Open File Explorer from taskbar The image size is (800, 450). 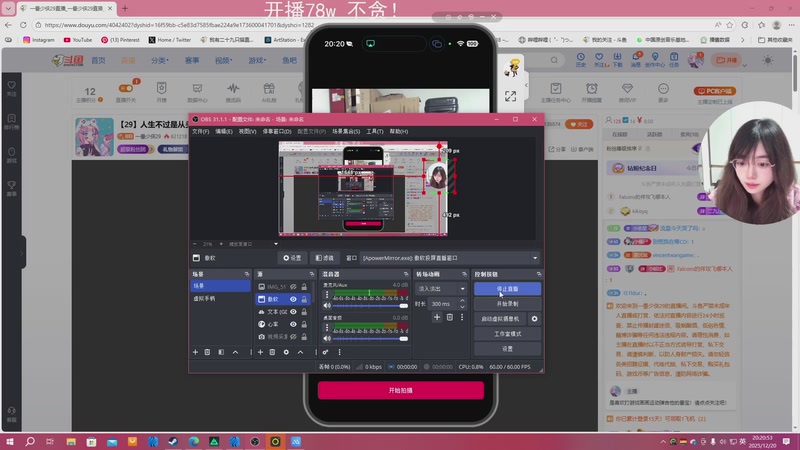point(71,441)
